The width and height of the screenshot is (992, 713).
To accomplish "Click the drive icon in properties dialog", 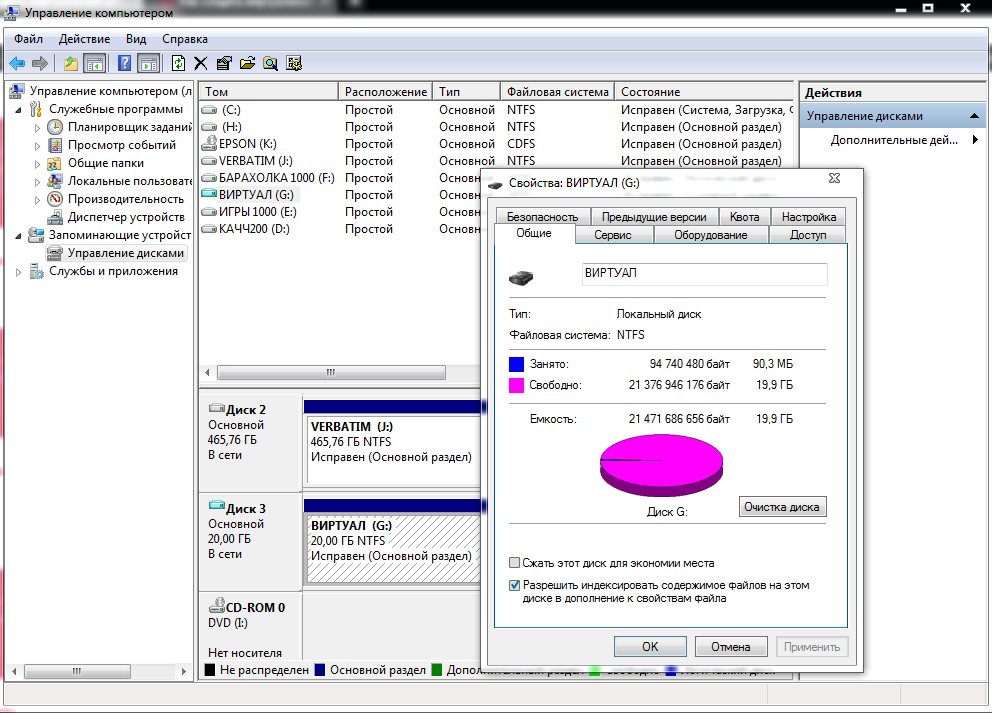I will tap(521, 277).
